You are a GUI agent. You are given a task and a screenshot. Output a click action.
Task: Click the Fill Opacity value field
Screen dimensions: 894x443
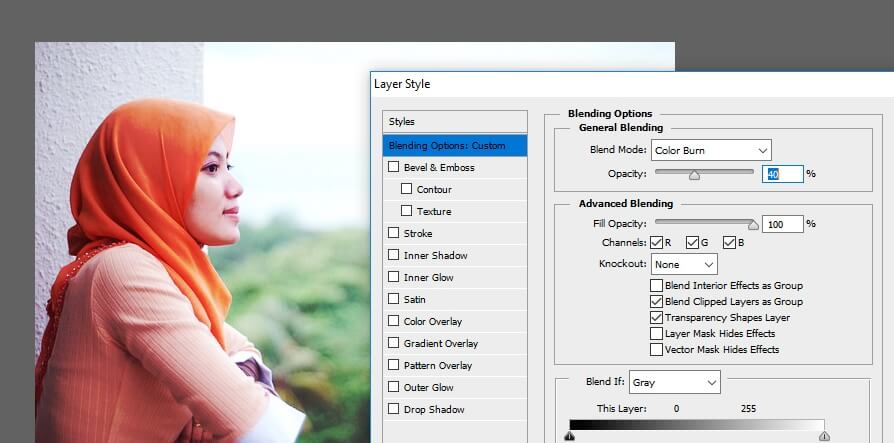tap(782, 224)
